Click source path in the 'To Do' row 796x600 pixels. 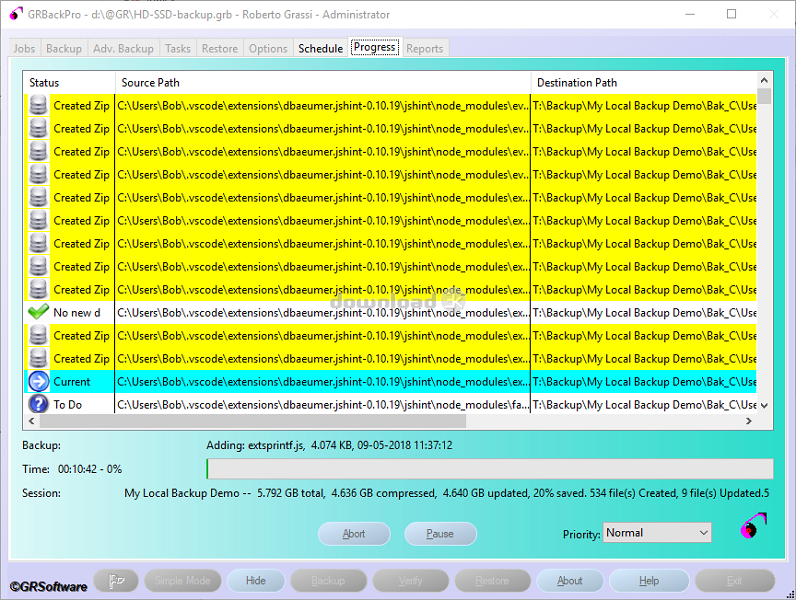(x=323, y=405)
